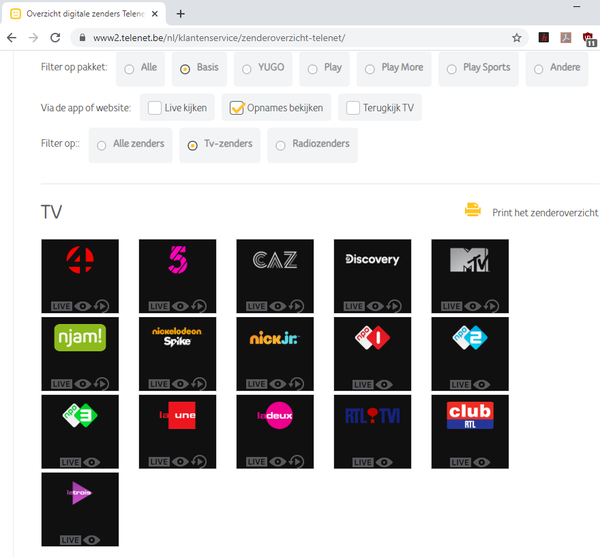Screen dimensions: 600x558
Task: Click the LIVE badge on RTL TVI tile
Action: tap(363, 462)
